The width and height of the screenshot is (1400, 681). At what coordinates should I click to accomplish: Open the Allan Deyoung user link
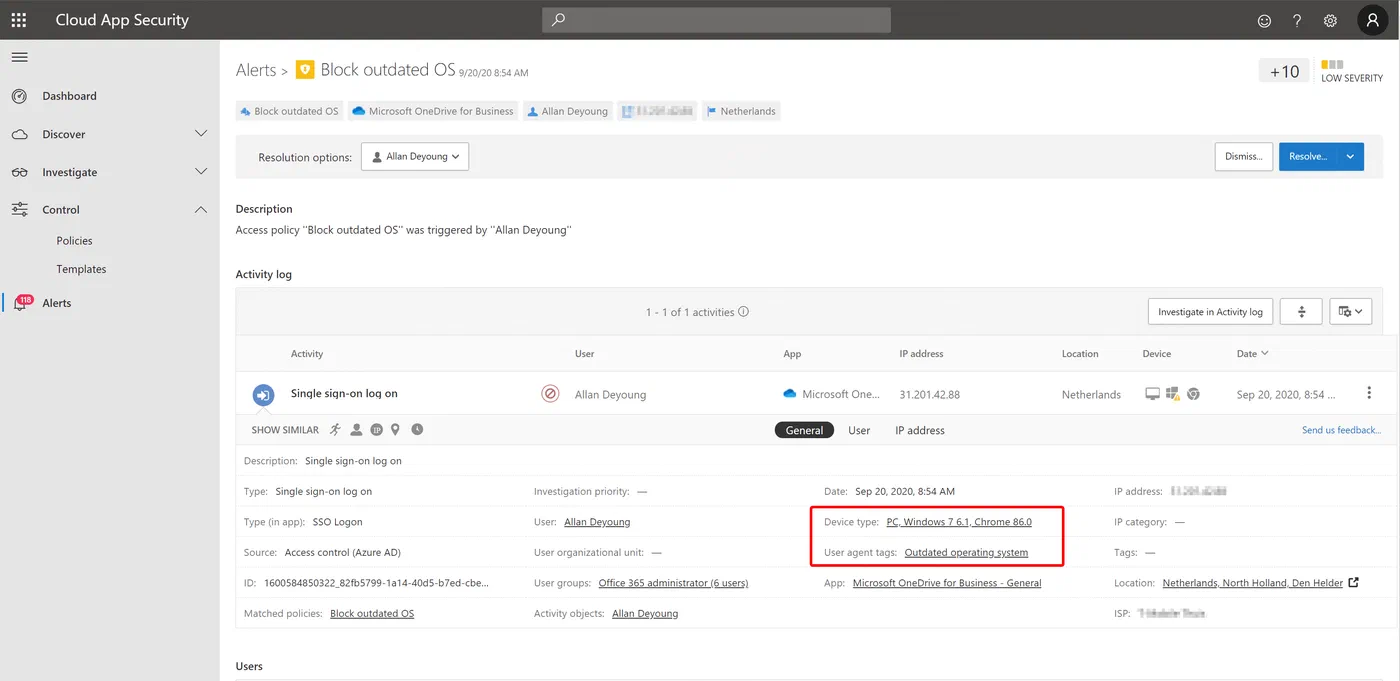[x=597, y=522]
